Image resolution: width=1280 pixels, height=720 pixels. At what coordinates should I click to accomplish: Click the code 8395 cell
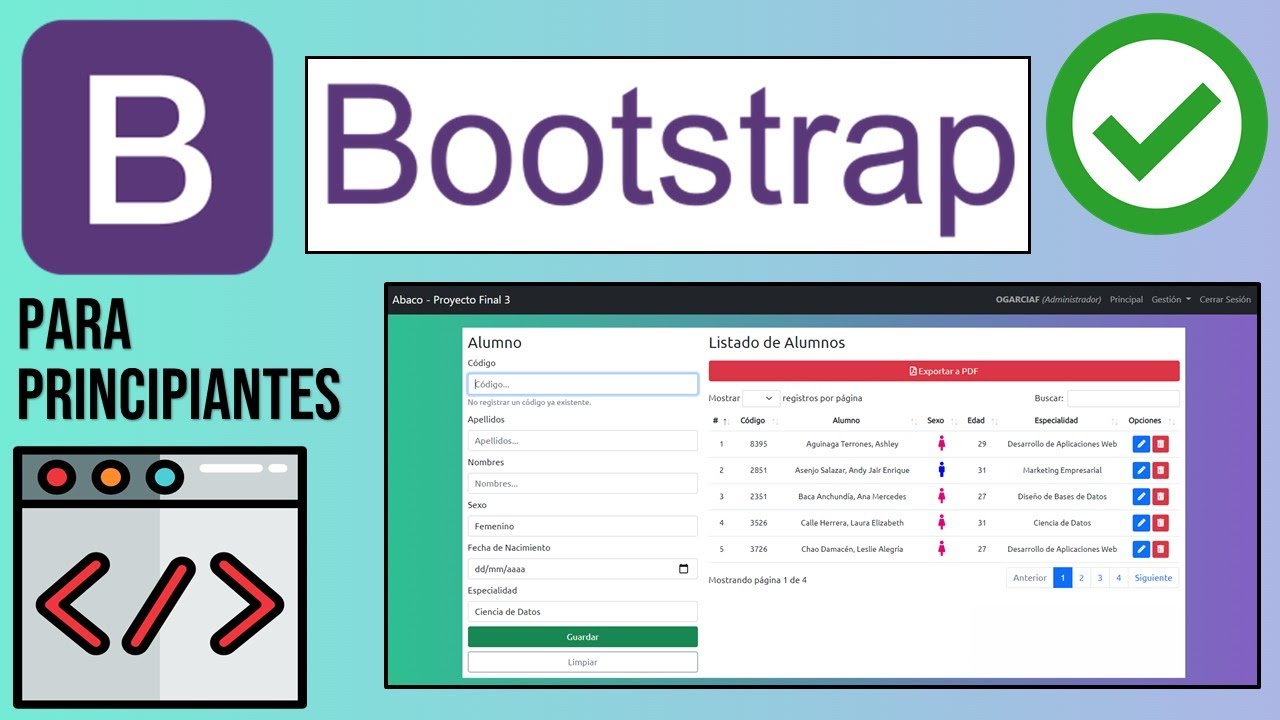click(759, 444)
